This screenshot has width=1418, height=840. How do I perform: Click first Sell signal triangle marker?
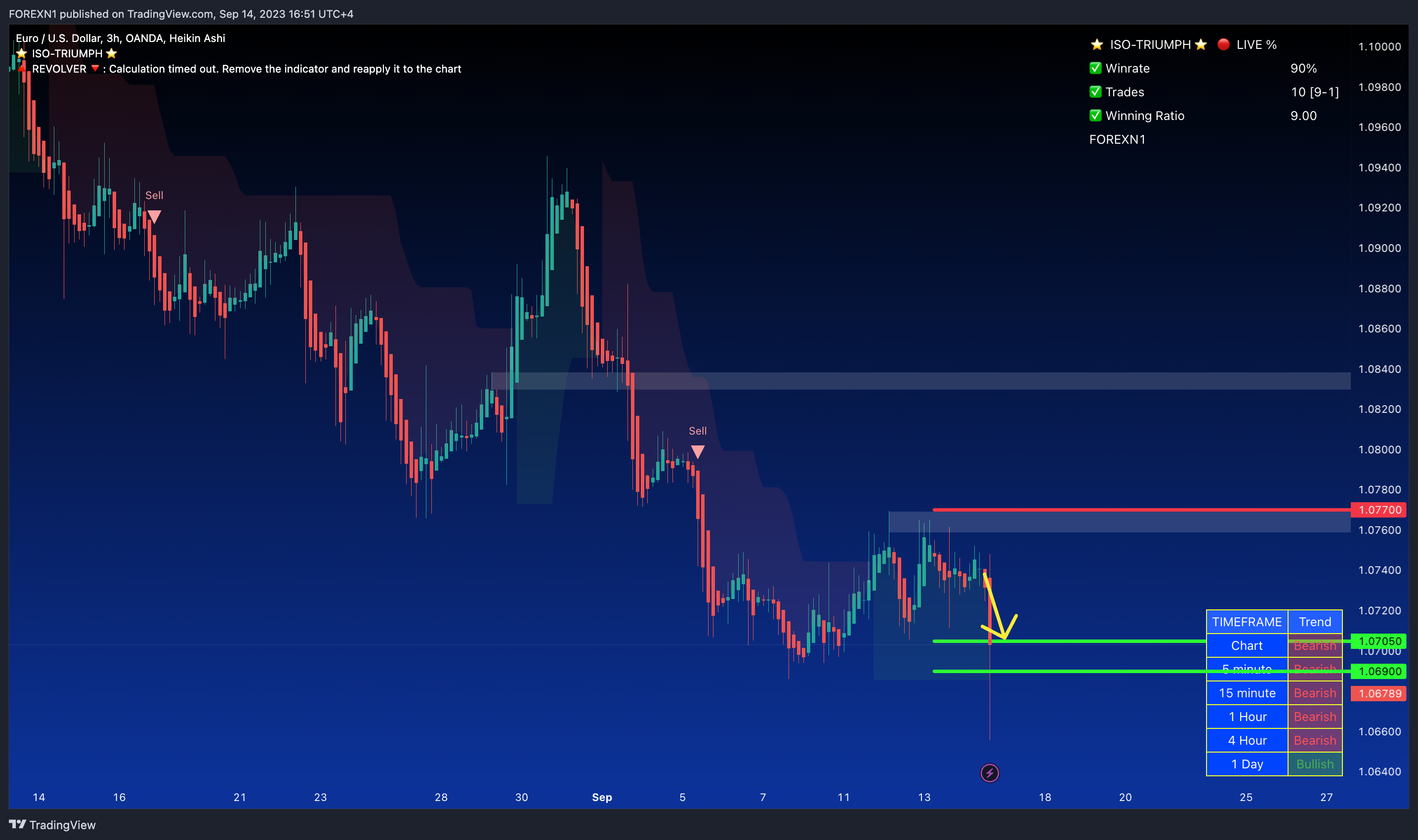(x=154, y=217)
